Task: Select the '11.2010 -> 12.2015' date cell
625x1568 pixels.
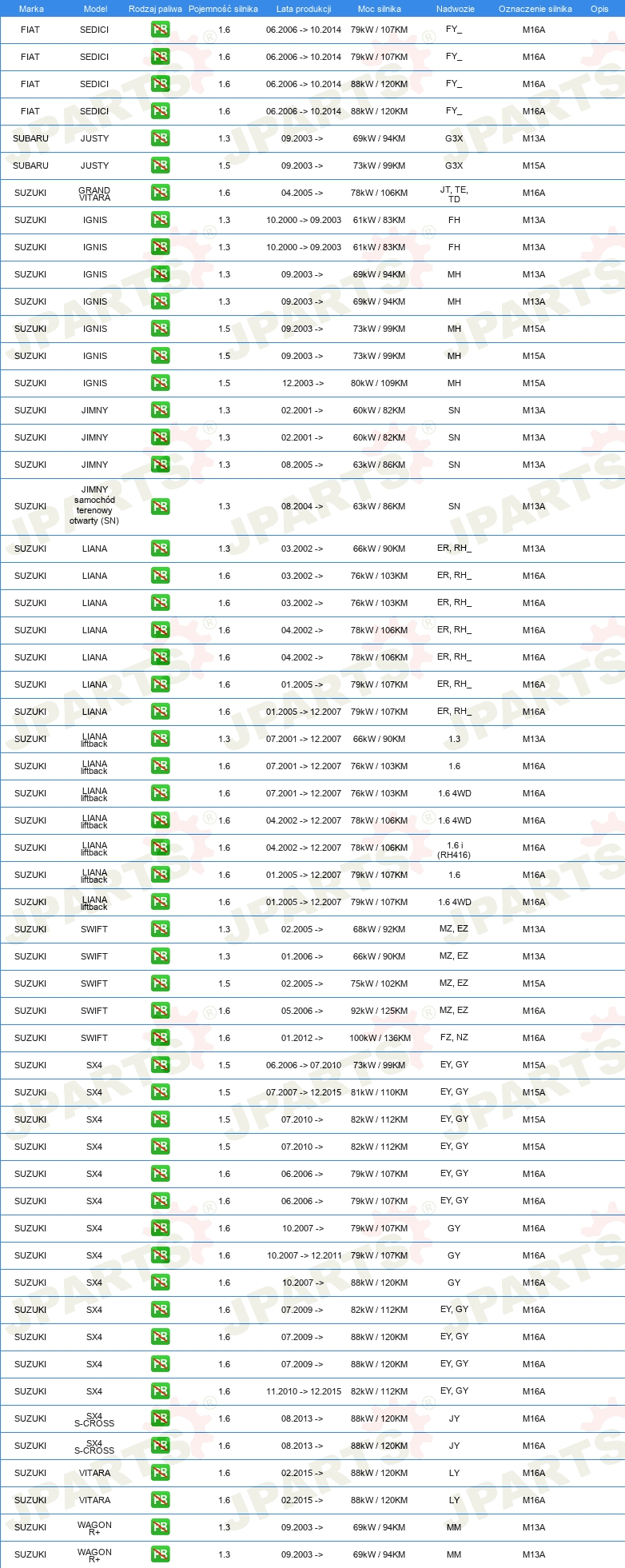Action: coord(304,1391)
